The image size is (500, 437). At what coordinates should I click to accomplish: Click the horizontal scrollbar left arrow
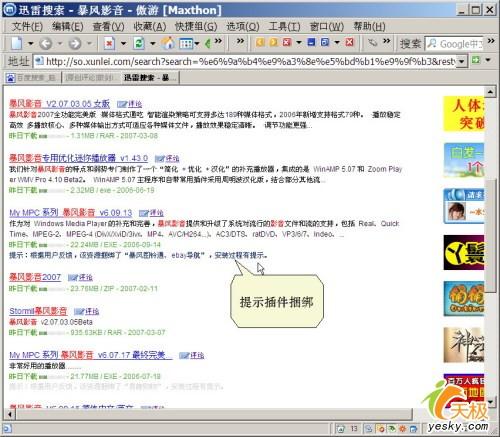click(10, 414)
